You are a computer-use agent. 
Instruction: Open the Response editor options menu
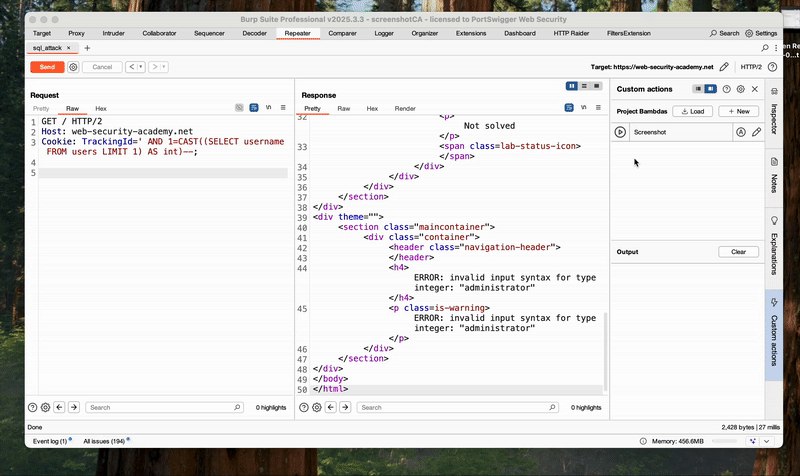pos(598,108)
